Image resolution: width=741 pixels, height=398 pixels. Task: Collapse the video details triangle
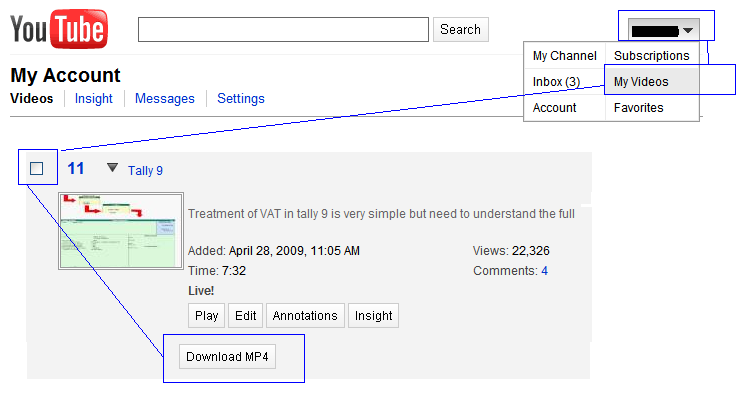point(112,167)
